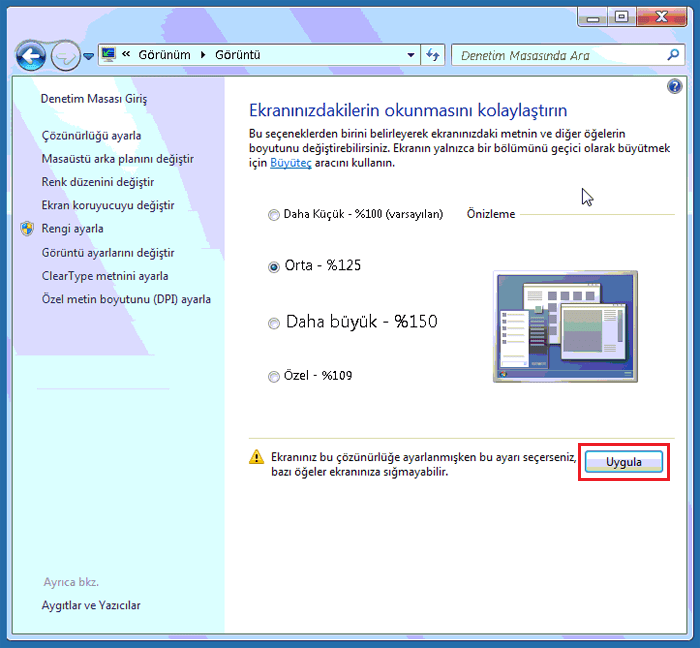Click the yellow warning icon
This screenshot has width=700, height=648.
pyautogui.click(x=257, y=457)
